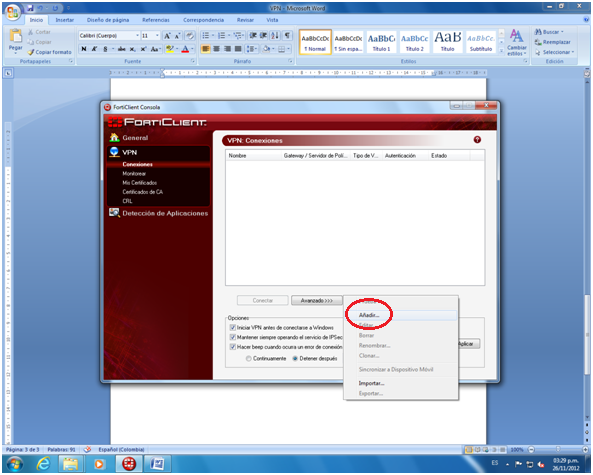Expand the Seleccionar dropdown
The image size is (593, 475).
(573, 52)
